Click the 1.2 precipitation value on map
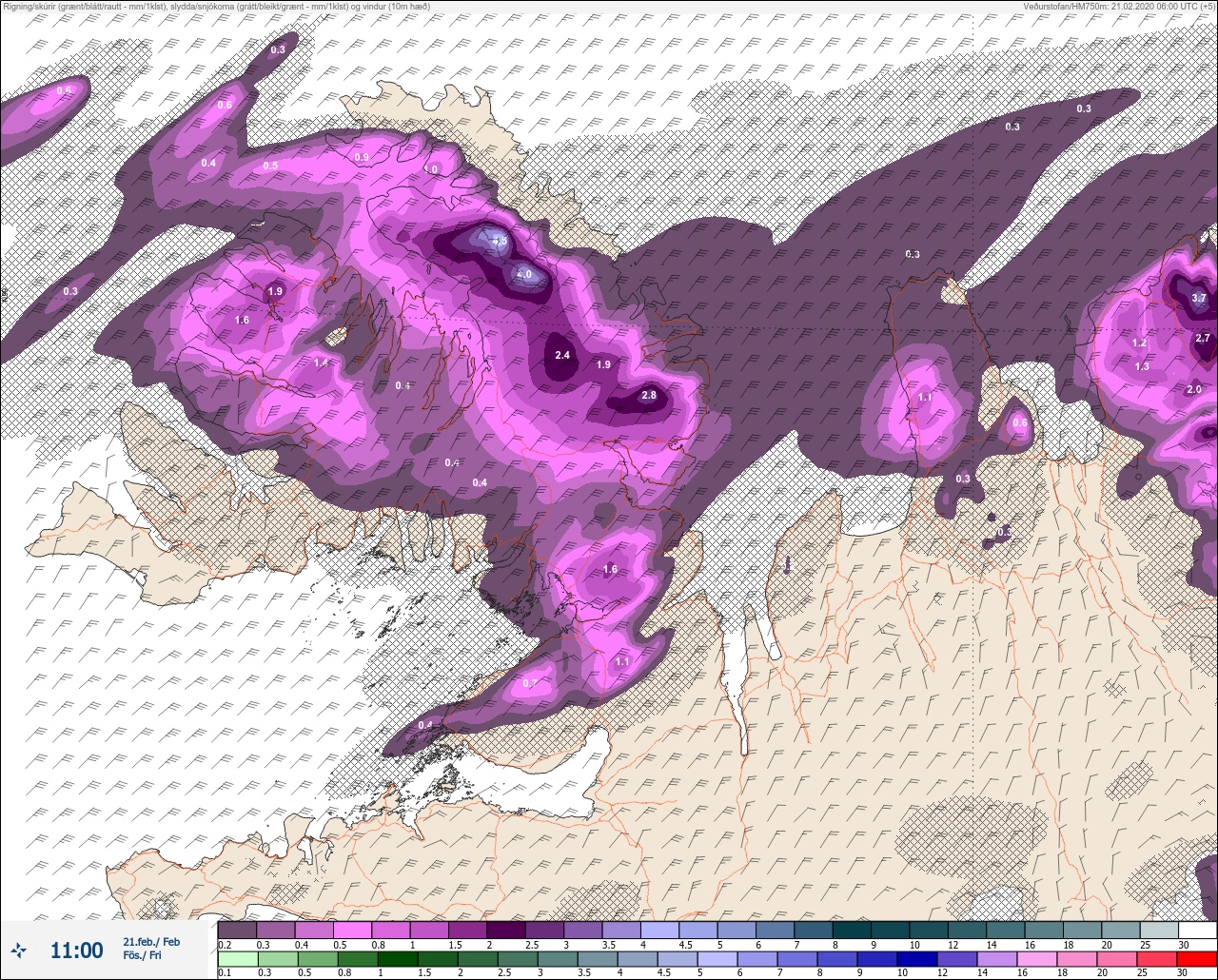Screen dimensions: 1218x980 click(x=1139, y=343)
